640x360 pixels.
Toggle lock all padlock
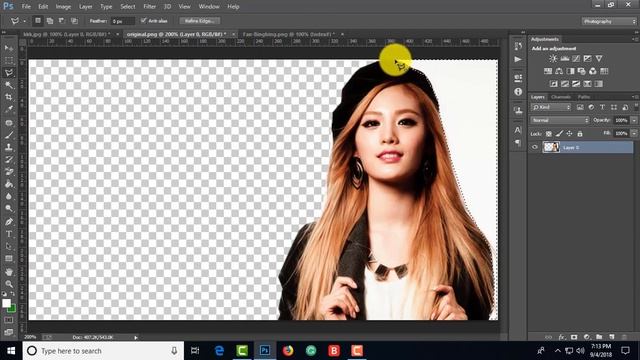coord(580,133)
